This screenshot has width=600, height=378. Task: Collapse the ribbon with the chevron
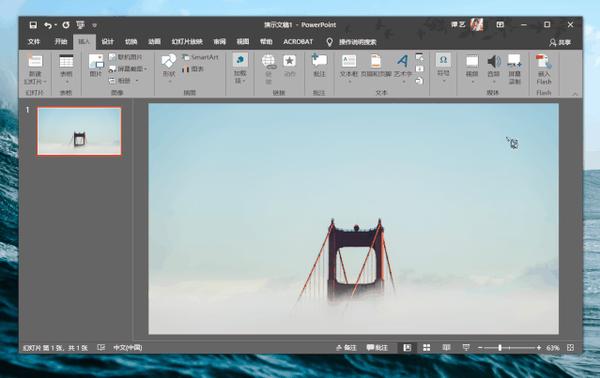tap(575, 94)
